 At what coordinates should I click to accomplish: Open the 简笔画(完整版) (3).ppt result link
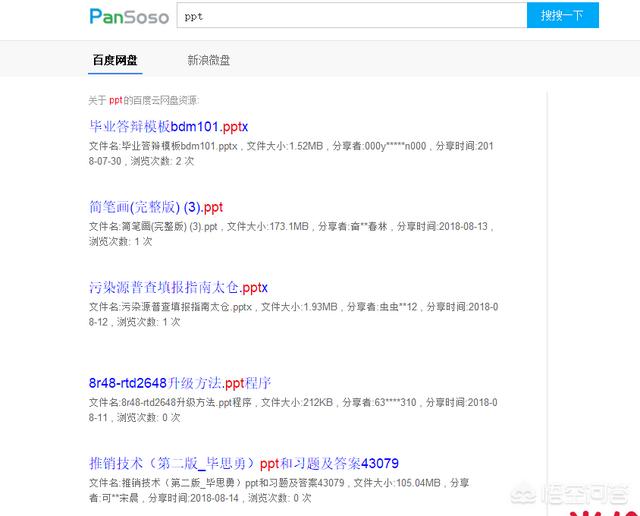pyautogui.click(x=156, y=207)
